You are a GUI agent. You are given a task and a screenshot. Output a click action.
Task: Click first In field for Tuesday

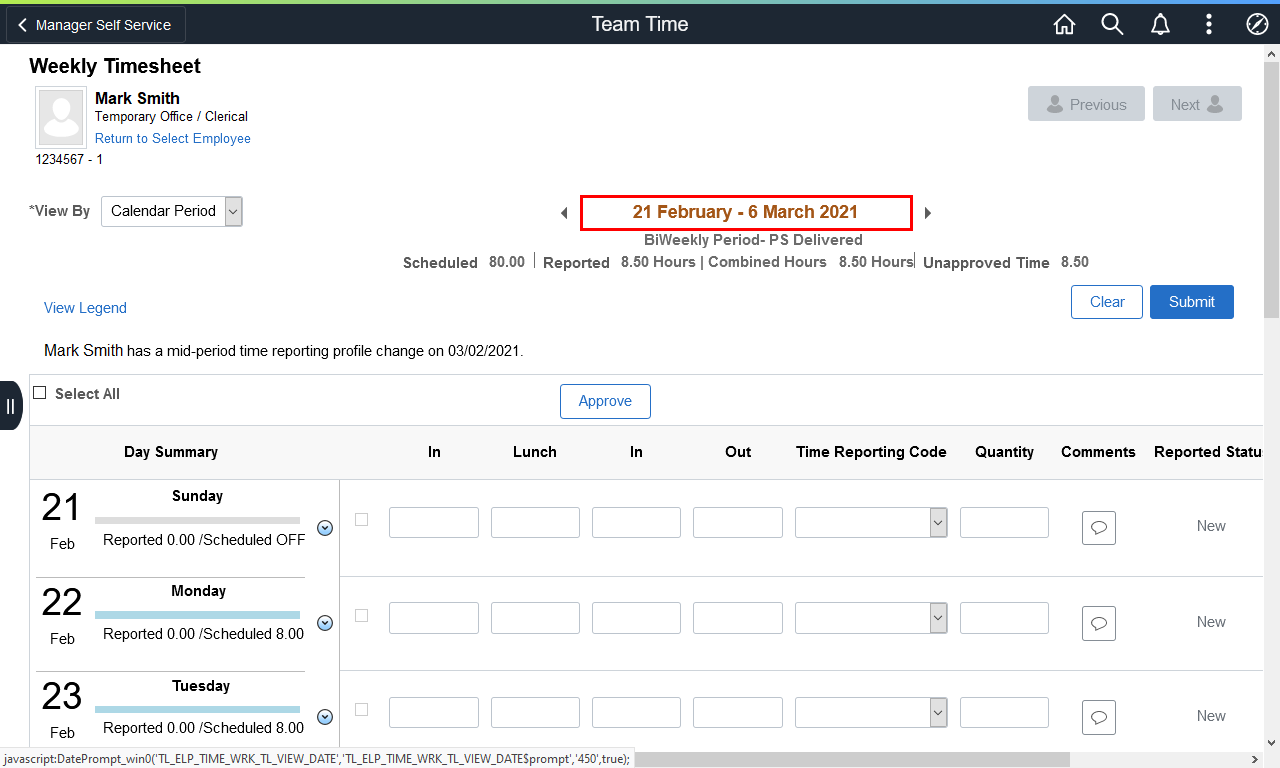pyautogui.click(x=434, y=712)
